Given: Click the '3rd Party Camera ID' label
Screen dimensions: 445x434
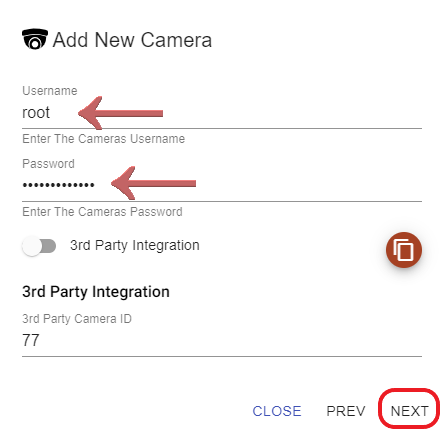Looking at the screenshot, I should tap(77, 319).
